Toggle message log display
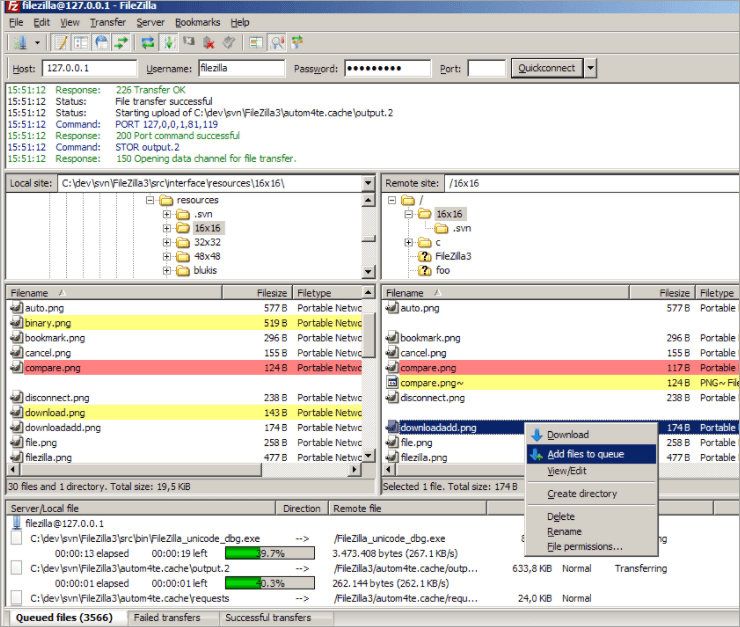The width and height of the screenshot is (740, 627). click(61, 43)
